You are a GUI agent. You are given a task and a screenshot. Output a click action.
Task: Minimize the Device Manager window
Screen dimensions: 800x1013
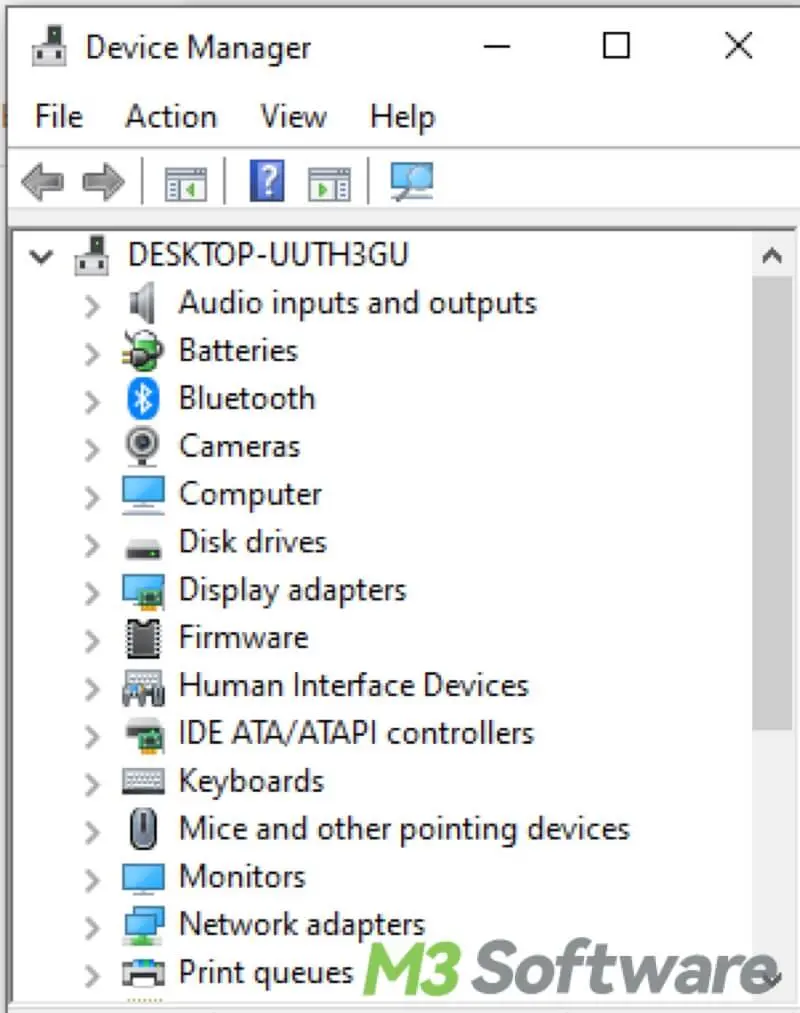496,47
